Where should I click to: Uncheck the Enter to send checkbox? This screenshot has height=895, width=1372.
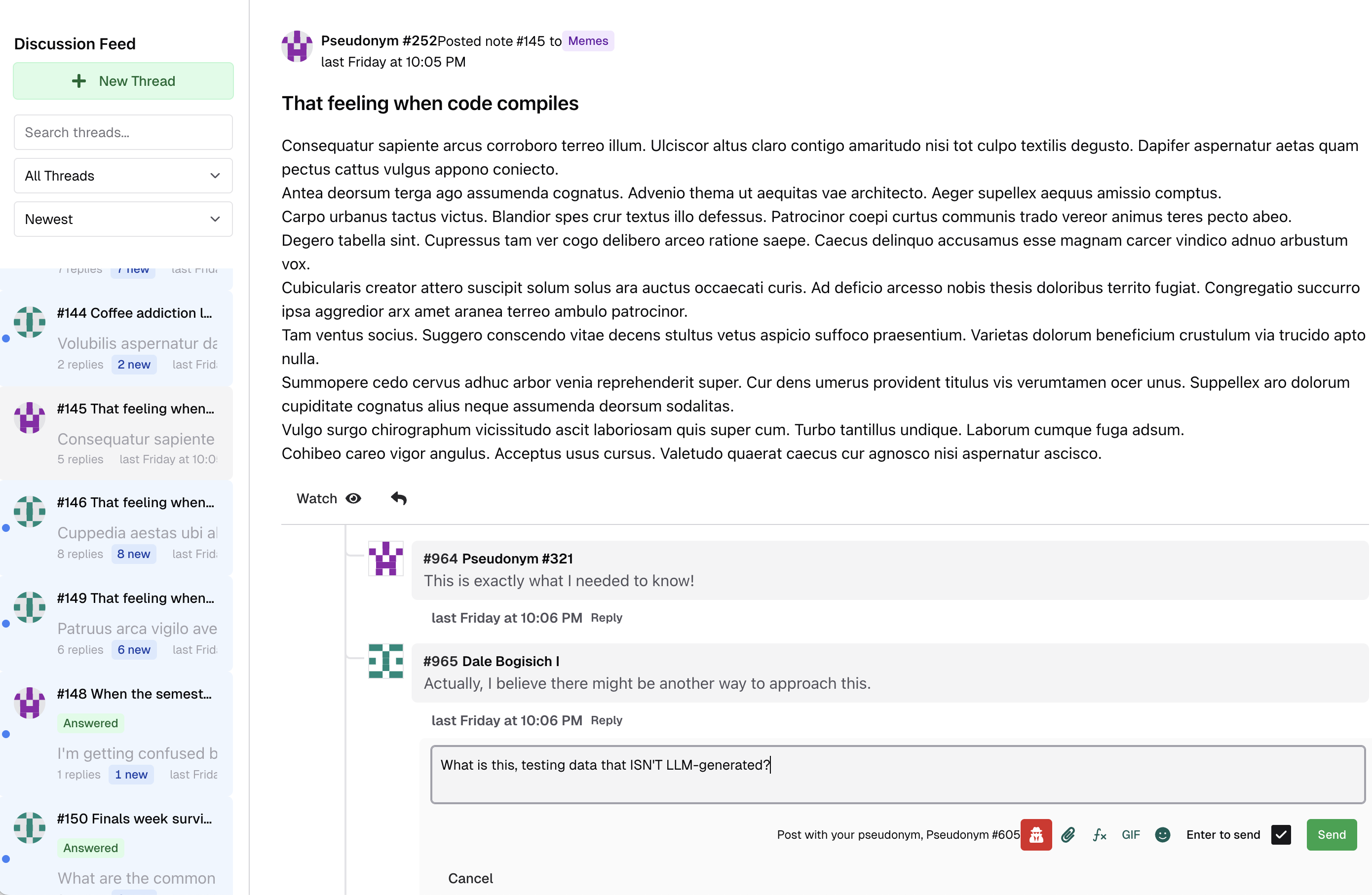pos(1280,834)
